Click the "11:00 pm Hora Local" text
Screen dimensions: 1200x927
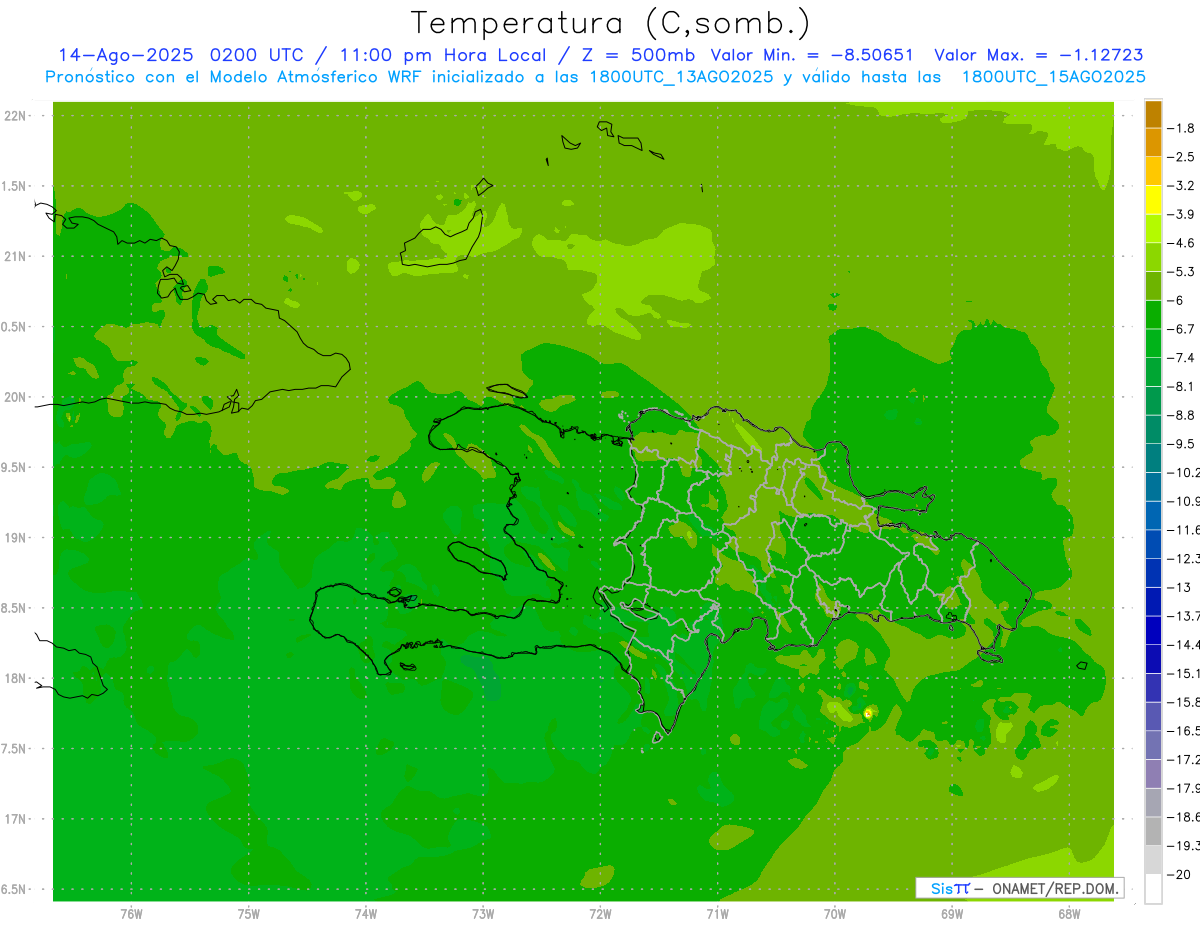[444, 56]
